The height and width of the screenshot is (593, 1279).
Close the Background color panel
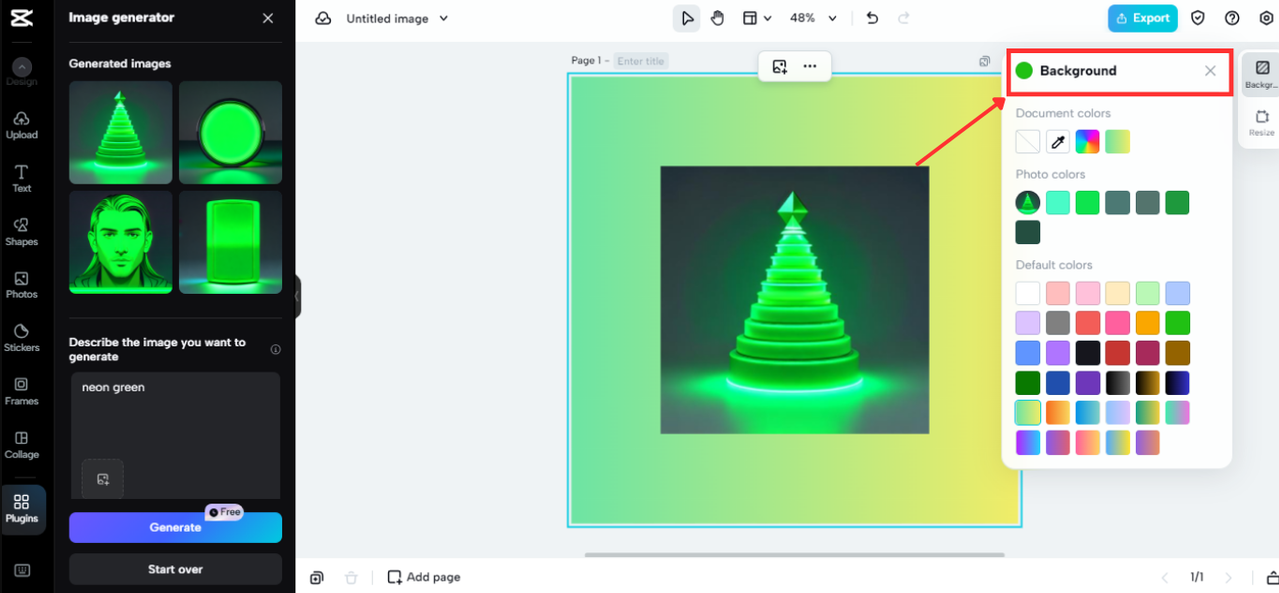[x=1211, y=71]
